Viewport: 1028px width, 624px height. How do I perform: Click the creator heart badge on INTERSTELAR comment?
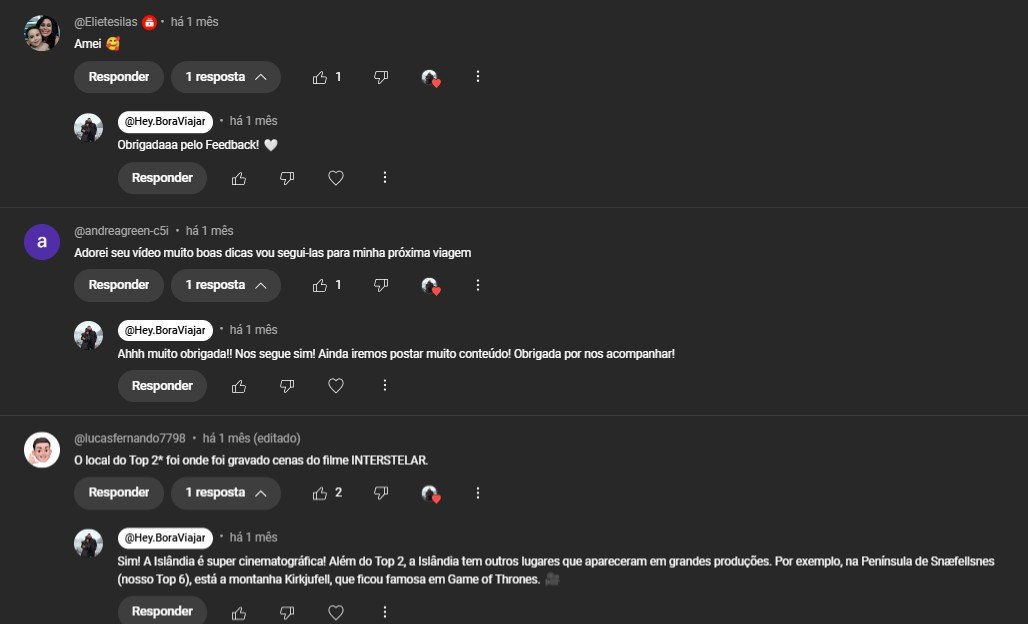[x=431, y=494]
